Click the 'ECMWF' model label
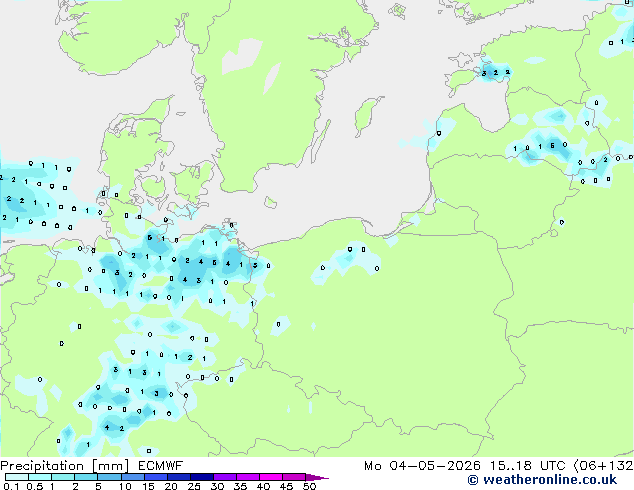The image size is (634, 490). 161,466
